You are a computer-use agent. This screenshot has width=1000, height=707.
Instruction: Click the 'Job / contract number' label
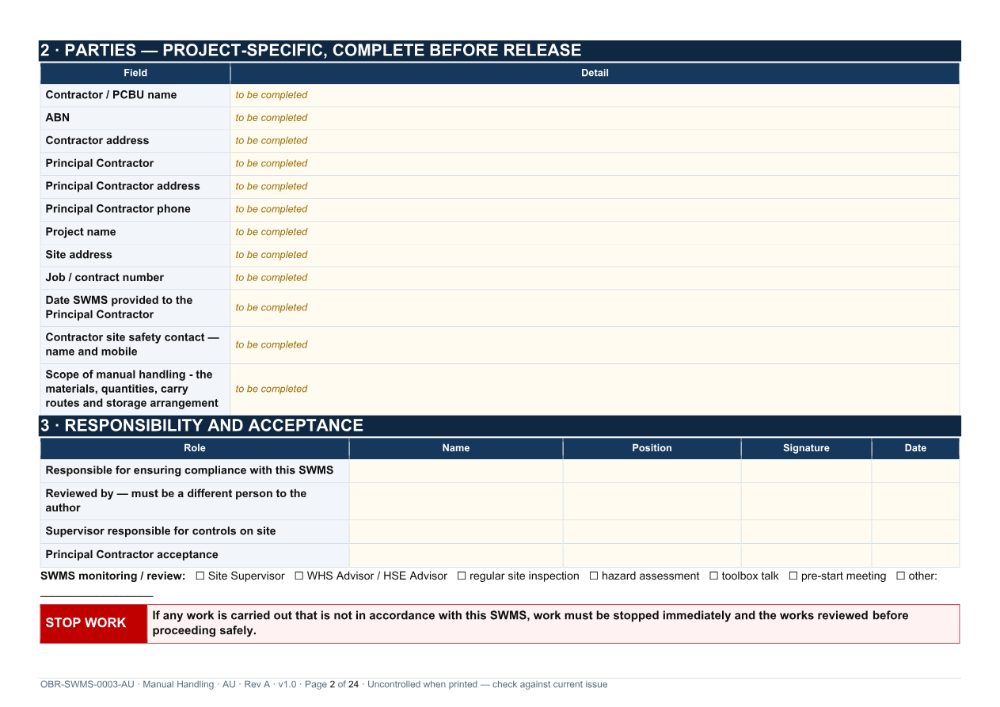(x=105, y=278)
